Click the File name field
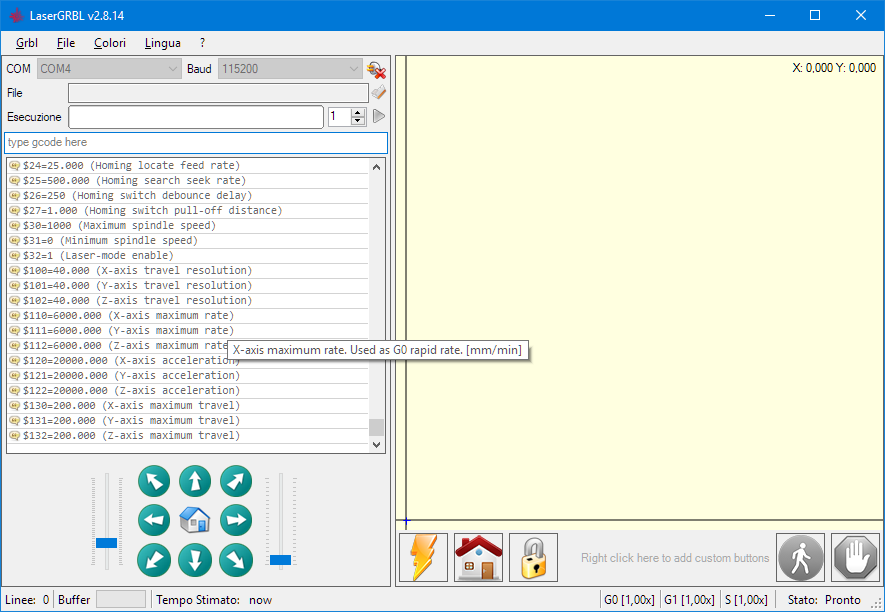885x612 pixels. pos(218,93)
